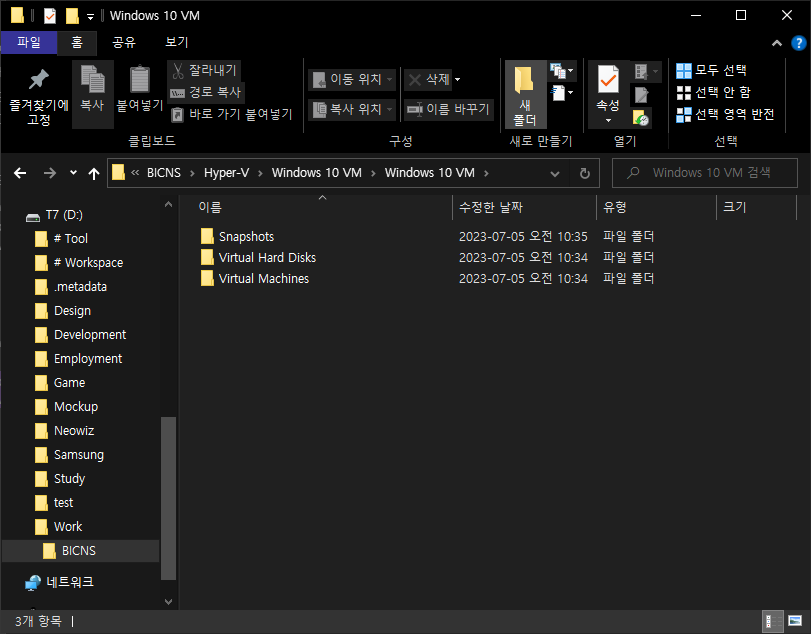Click Invert selection (선택 영역 반전)

(x=725, y=114)
